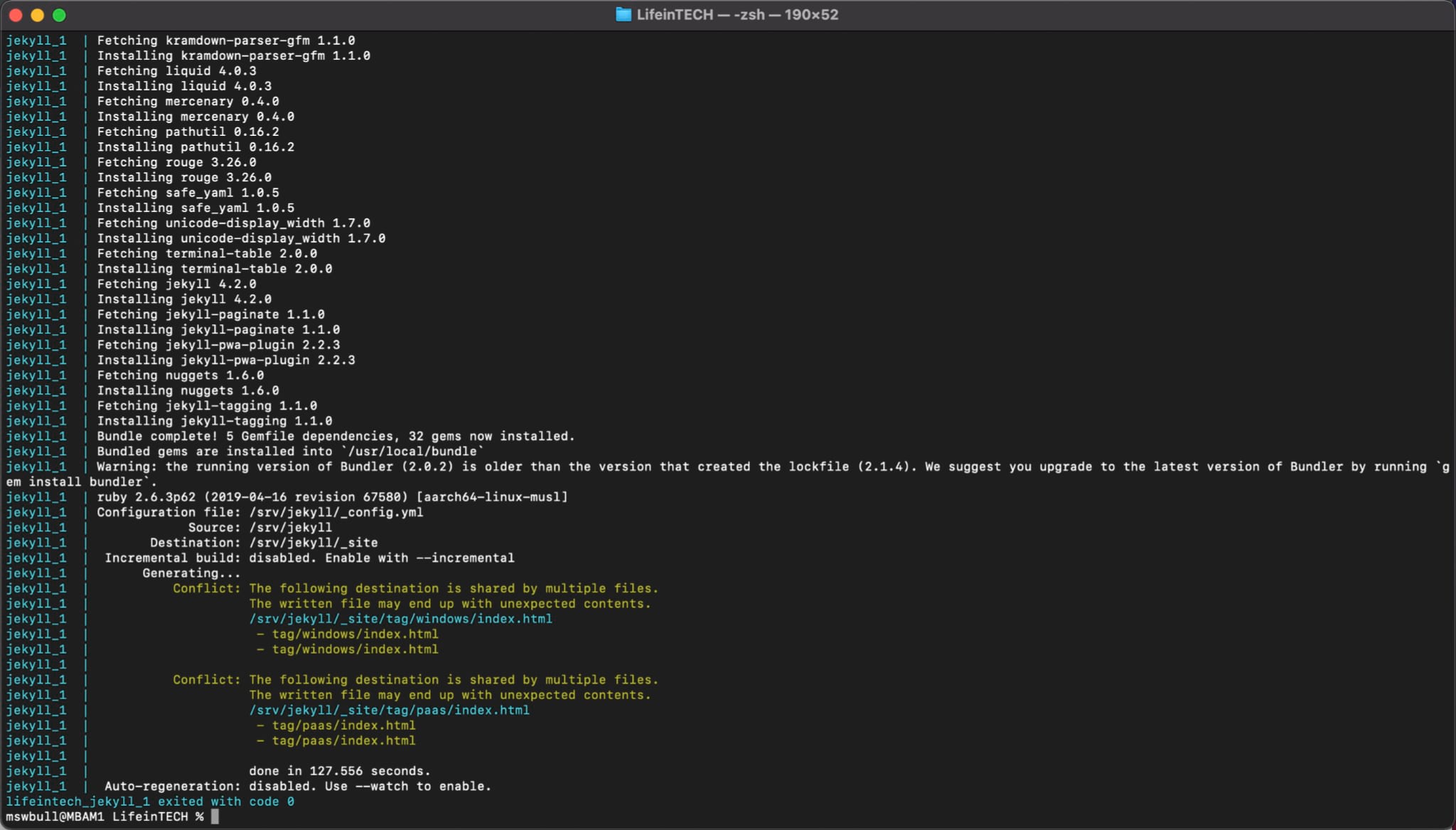1456x830 pixels.
Task: Click line 'Fetching mercenary 0.4.0'
Action: [x=188, y=102]
